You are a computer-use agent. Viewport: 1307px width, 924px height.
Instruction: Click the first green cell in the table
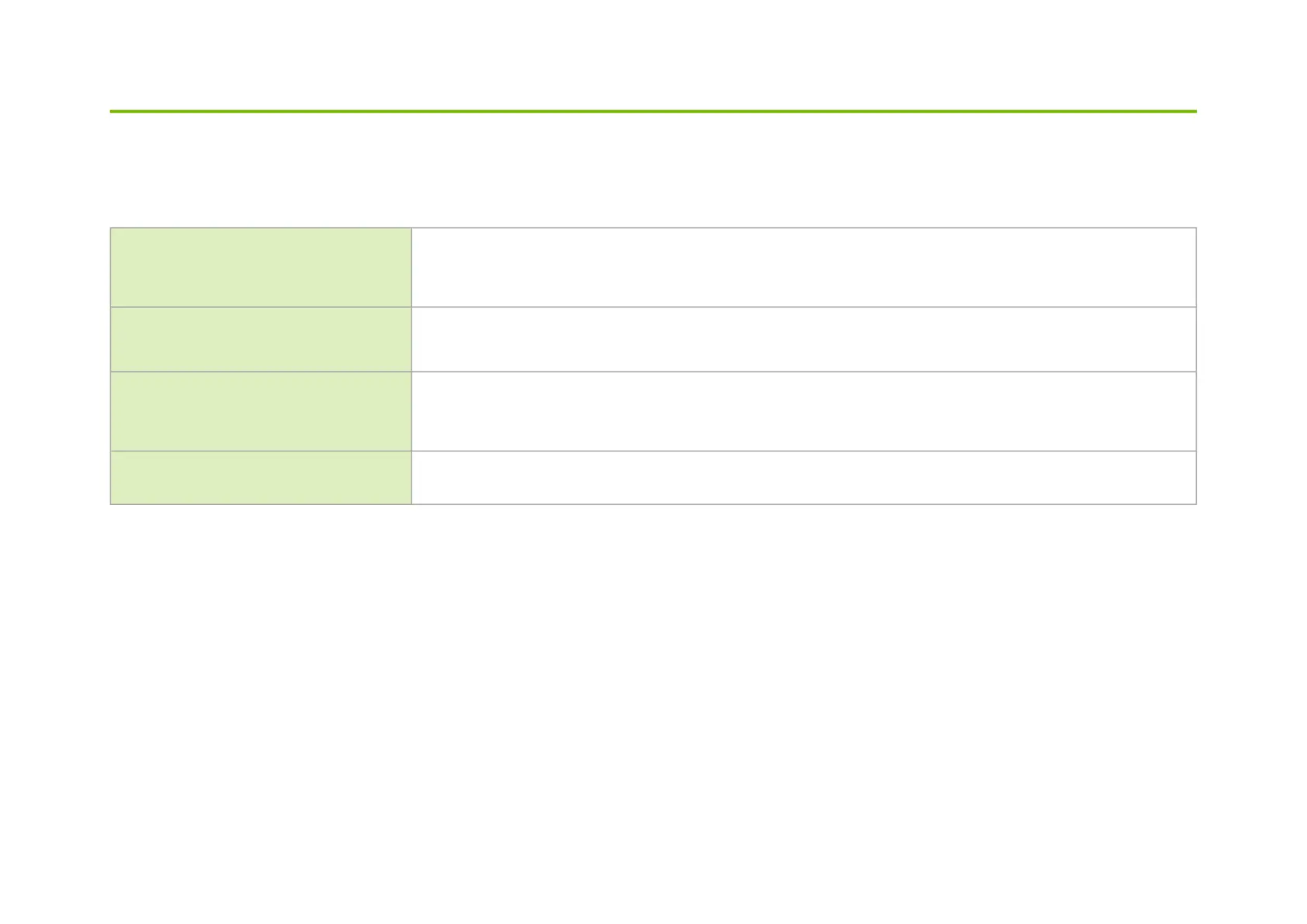click(x=261, y=268)
